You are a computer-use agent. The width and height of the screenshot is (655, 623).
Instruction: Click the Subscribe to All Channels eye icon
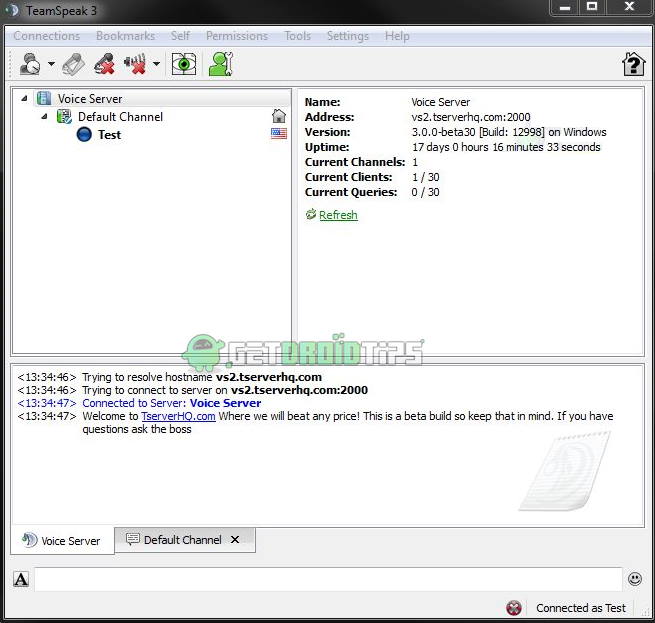pos(184,64)
